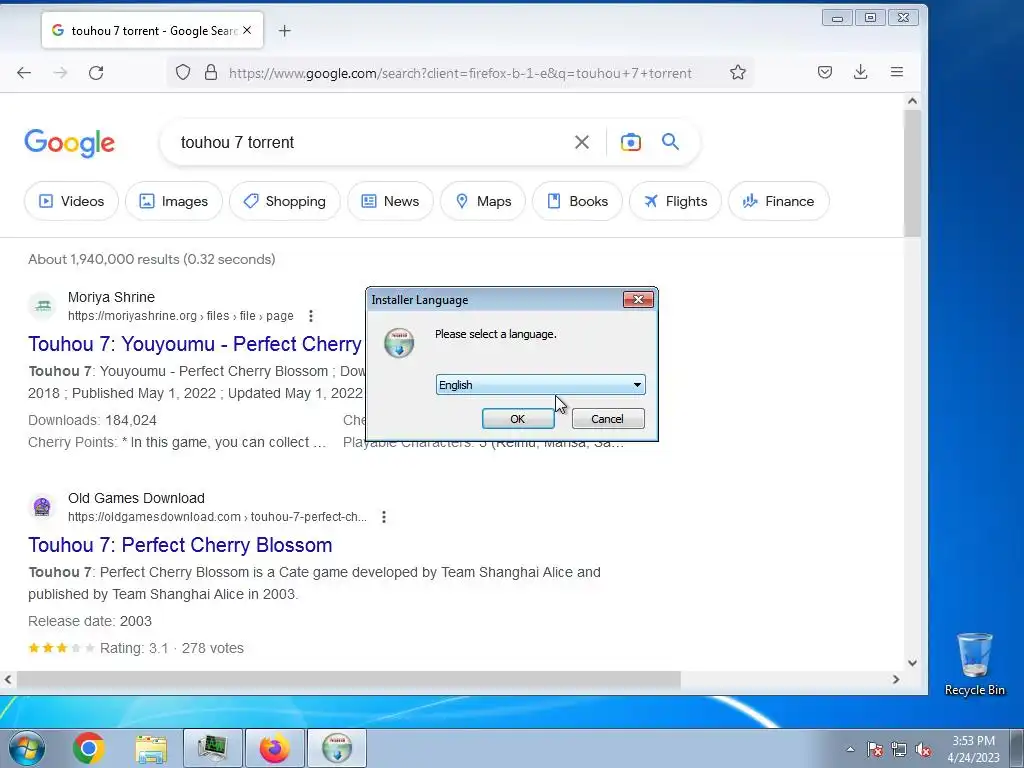Viewport: 1024px width, 768px height.
Task: Go back in Firefox
Action: 24,72
